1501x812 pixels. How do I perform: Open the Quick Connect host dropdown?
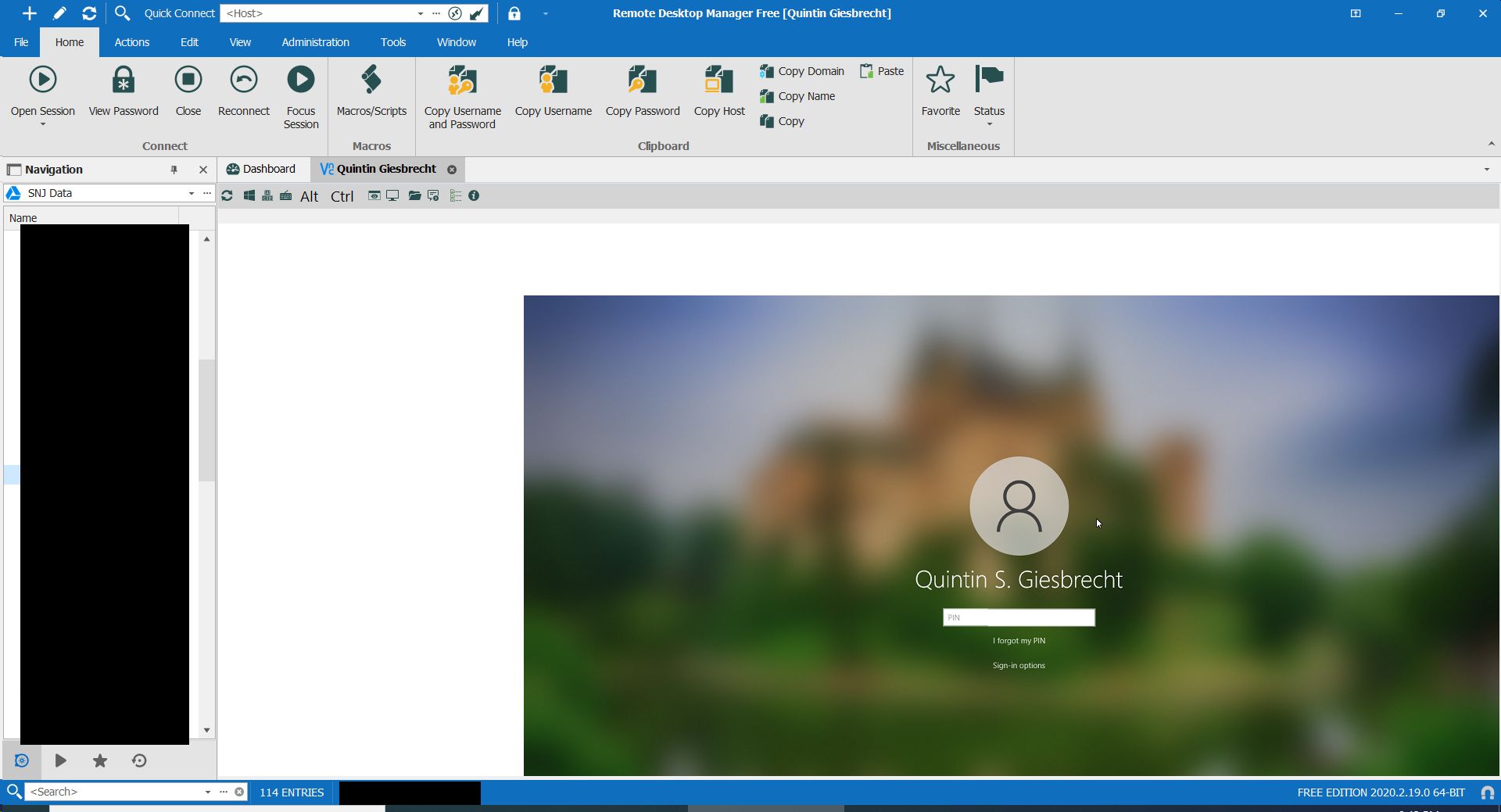[x=421, y=13]
